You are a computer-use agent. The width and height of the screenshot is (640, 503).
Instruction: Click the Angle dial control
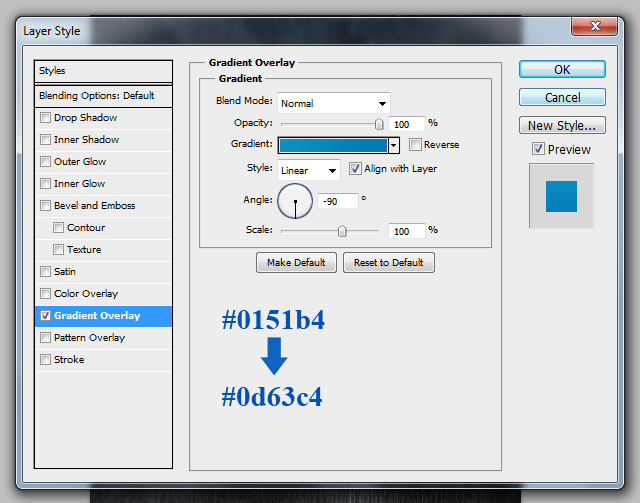[x=295, y=201]
